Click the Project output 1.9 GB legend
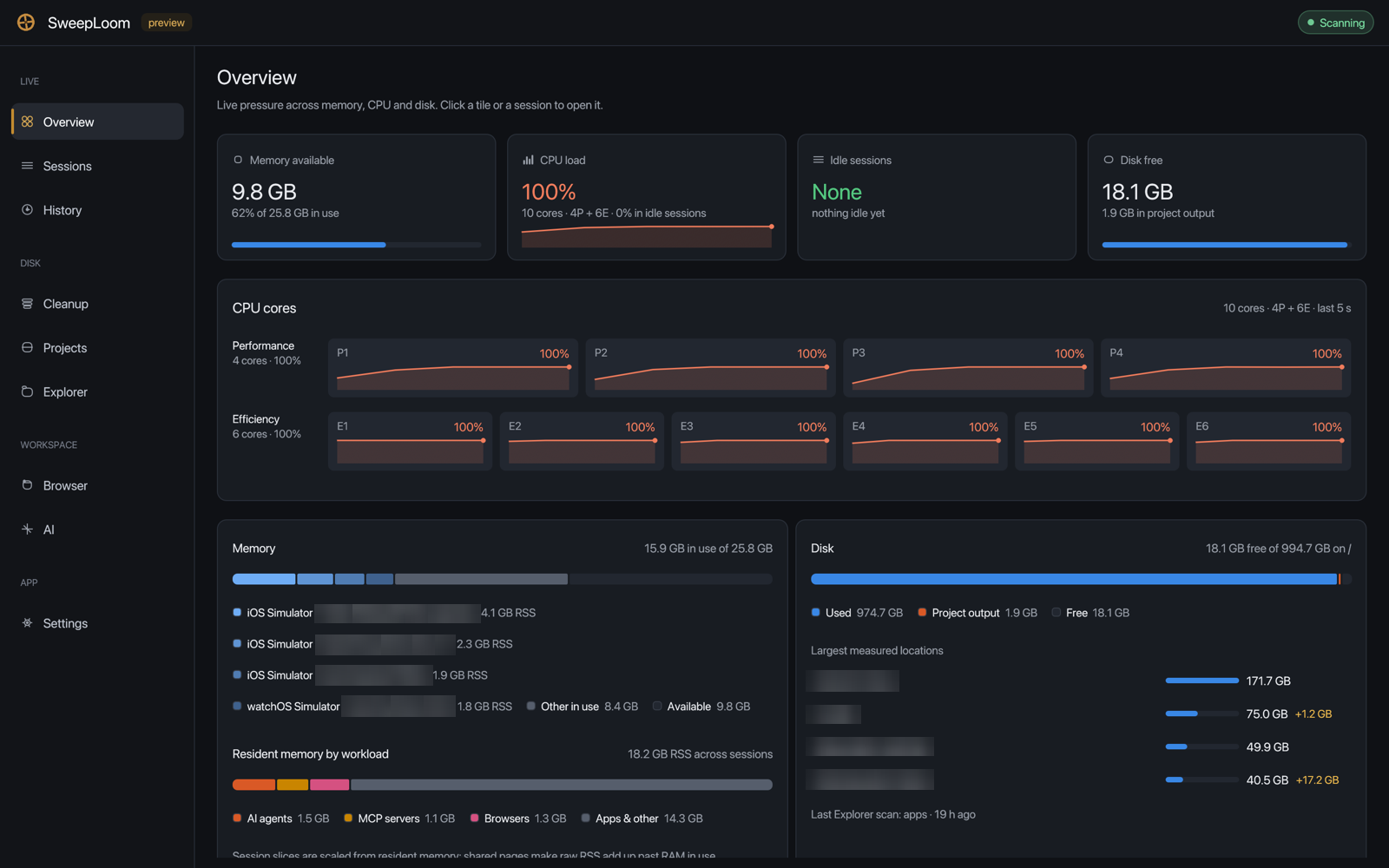1389x868 pixels. coord(978,613)
